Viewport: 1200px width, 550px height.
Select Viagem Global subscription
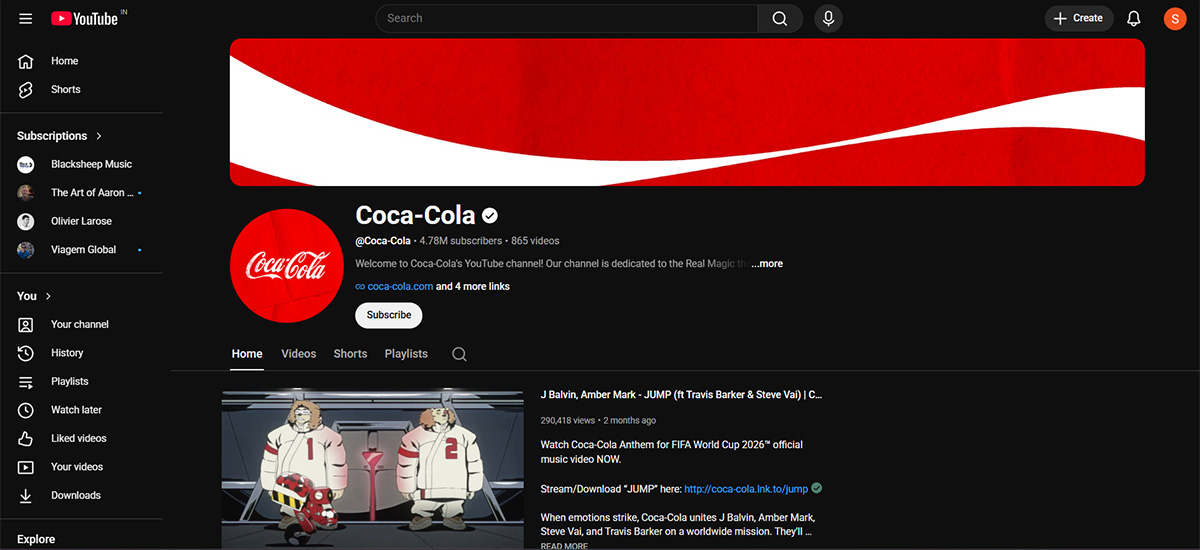click(81, 250)
